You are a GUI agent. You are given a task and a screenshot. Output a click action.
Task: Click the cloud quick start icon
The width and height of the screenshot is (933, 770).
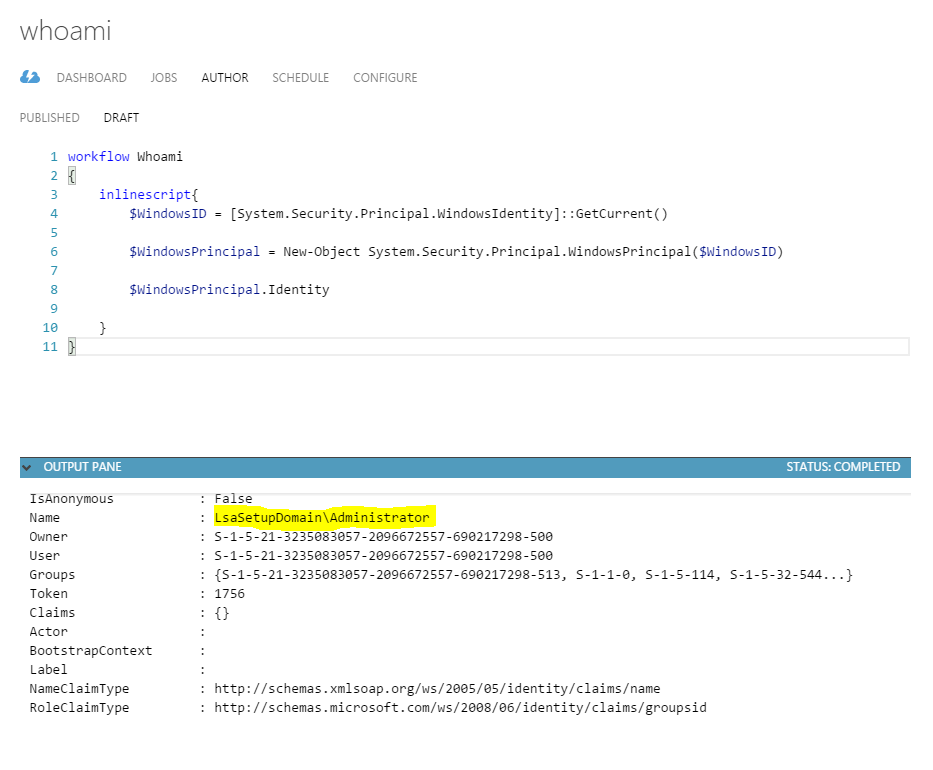coord(30,77)
